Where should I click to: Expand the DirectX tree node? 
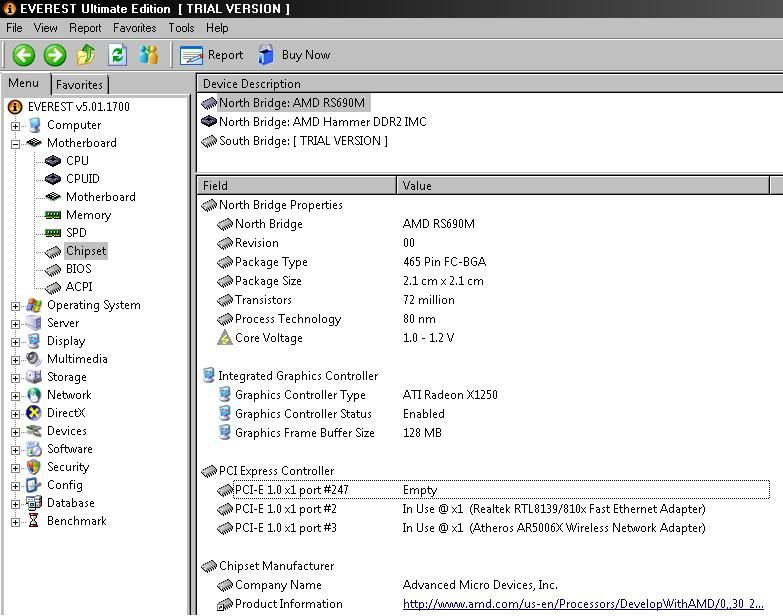pyautogui.click(x=15, y=414)
